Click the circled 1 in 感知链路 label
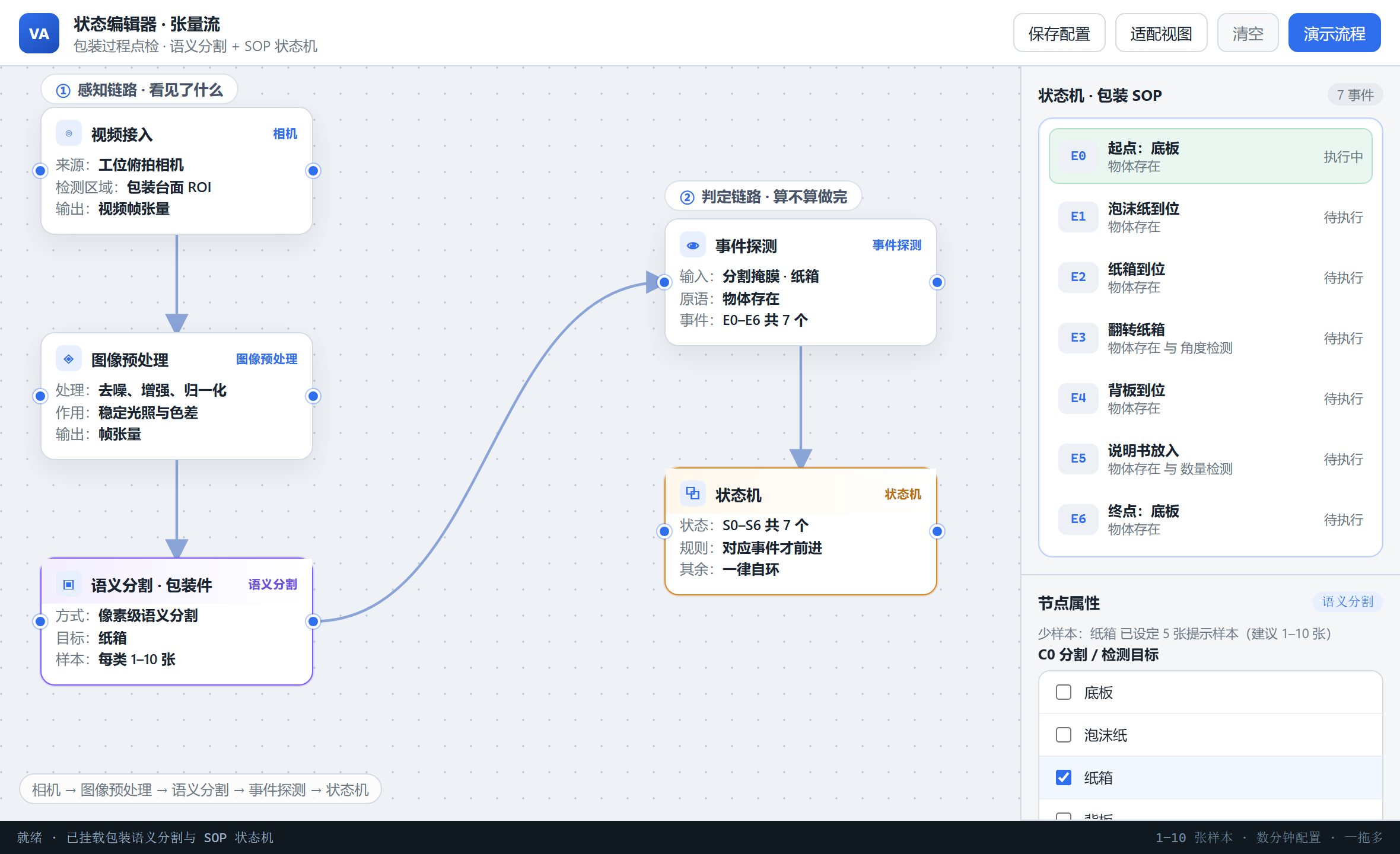The width and height of the screenshot is (1400, 854). (x=63, y=90)
